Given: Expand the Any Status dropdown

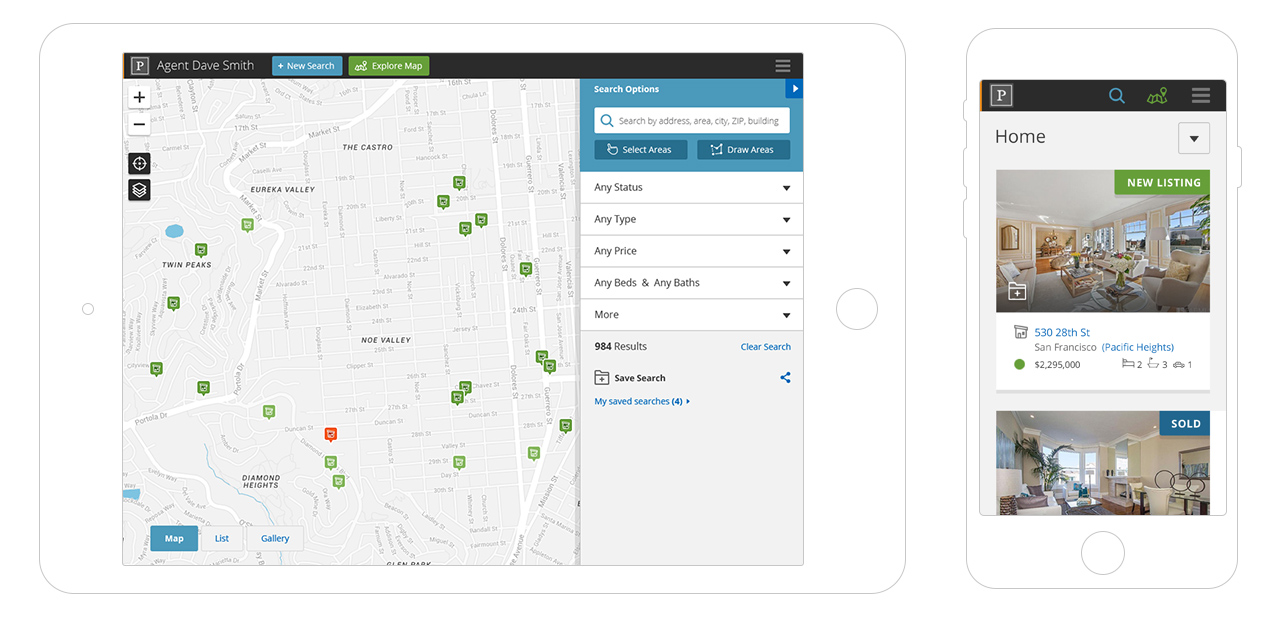Looking at the screenshot, I should pyautogui.click(x=691, y=188).
